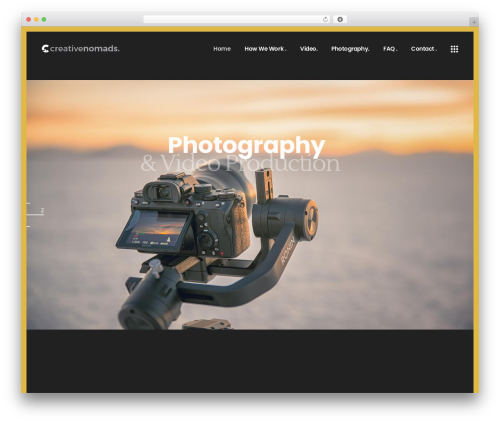The image size is (500, 423).
Task: Open the Video menu item
Action: (x=309, y=49)
